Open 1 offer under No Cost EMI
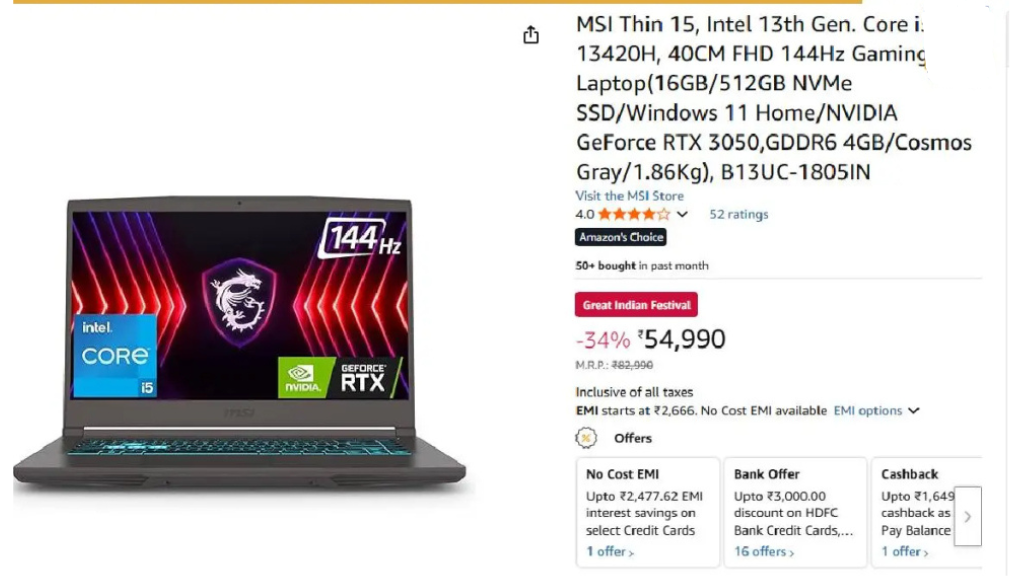This screenshot has height=576, width=1024. click(609, 552)
